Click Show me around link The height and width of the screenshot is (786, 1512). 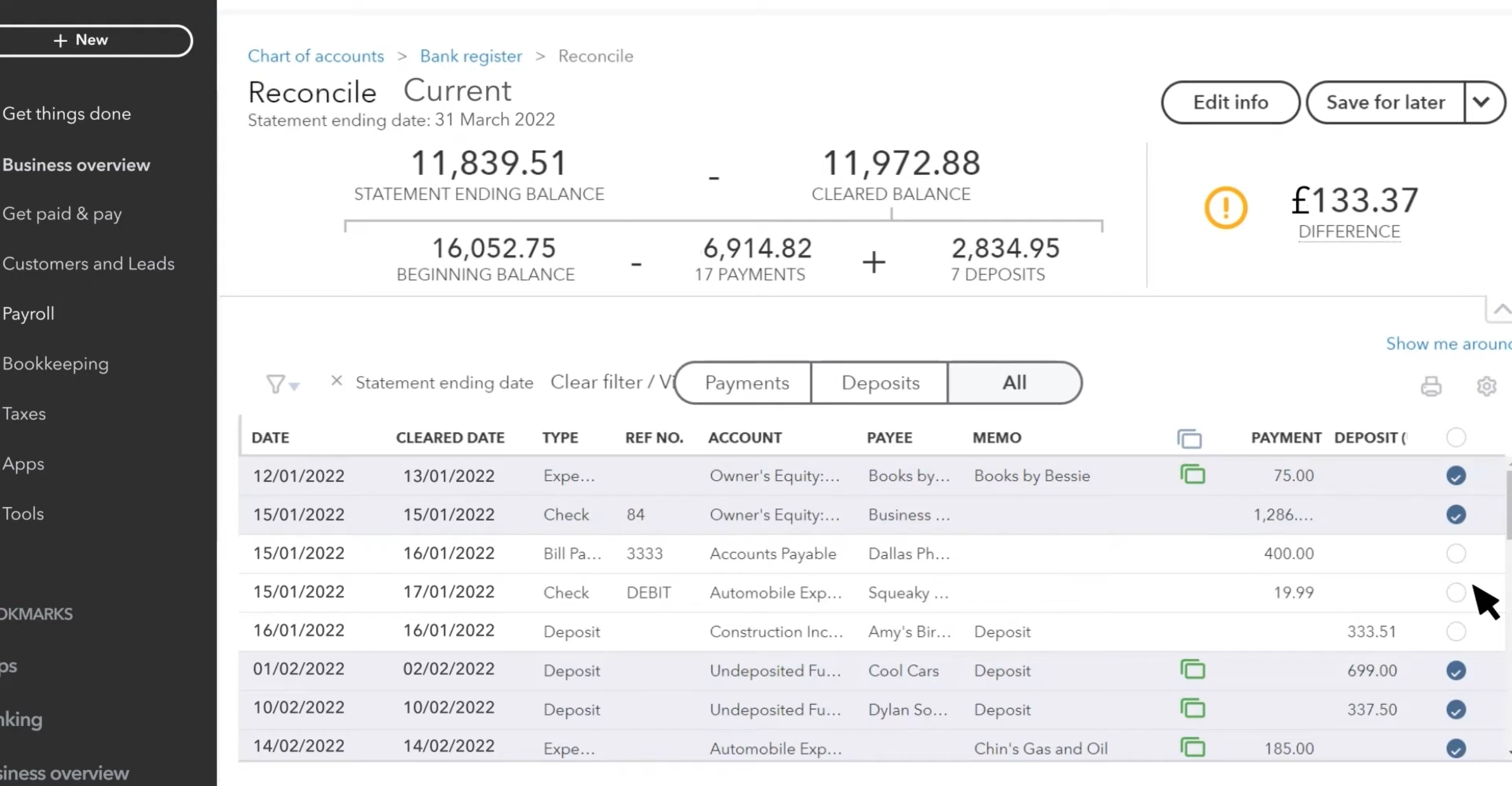click(x=1449, y=344)
